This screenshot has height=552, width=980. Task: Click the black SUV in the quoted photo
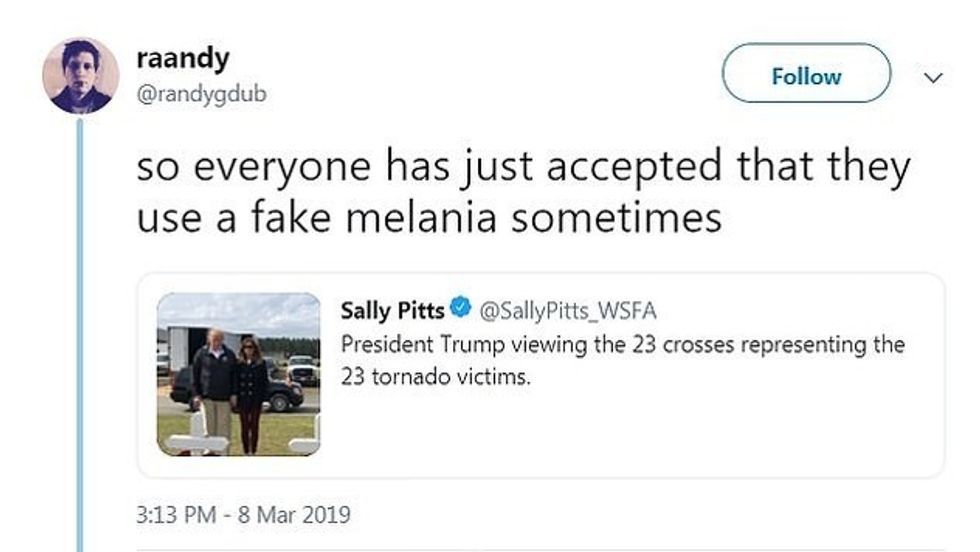[287, 395]
